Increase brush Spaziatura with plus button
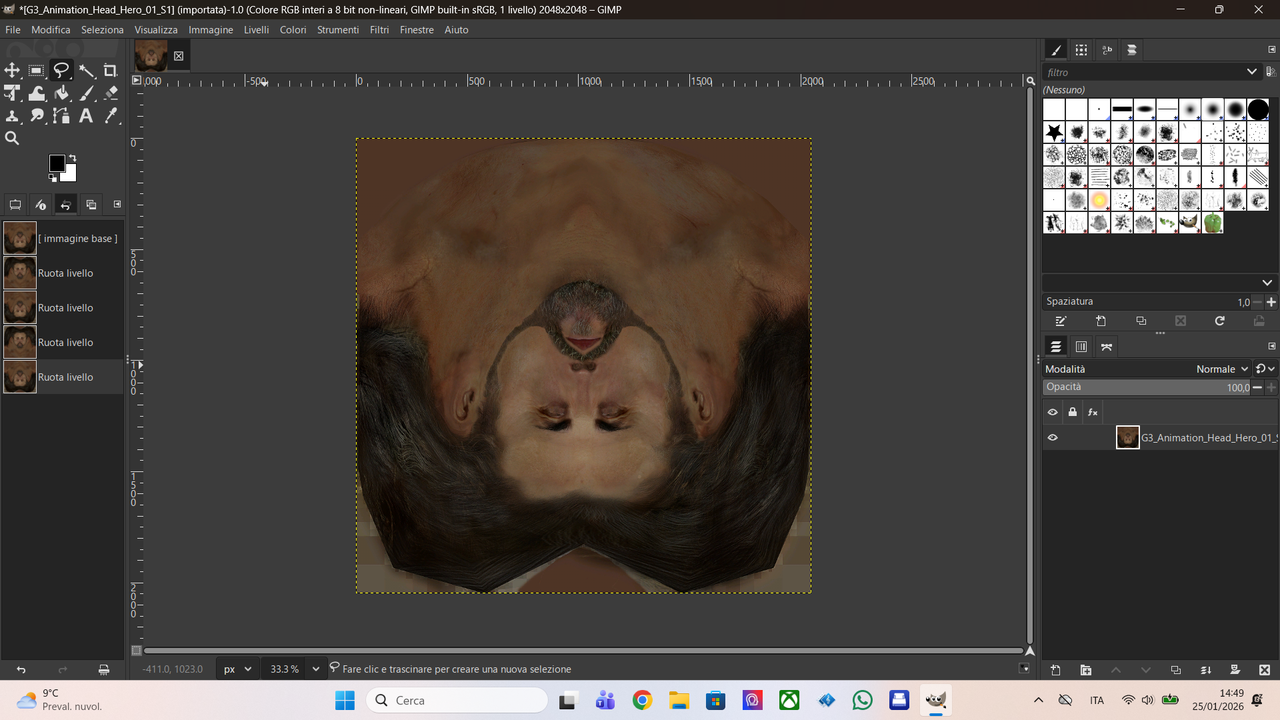This screenshot has height=720, width=1280. [x=1271, y=302]
